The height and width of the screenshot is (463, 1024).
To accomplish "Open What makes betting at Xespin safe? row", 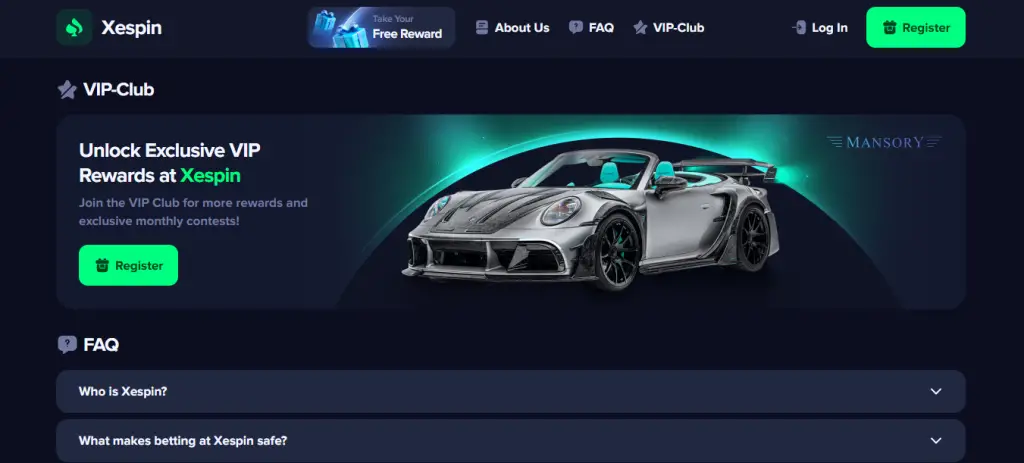I will click(x=511, y=441).
